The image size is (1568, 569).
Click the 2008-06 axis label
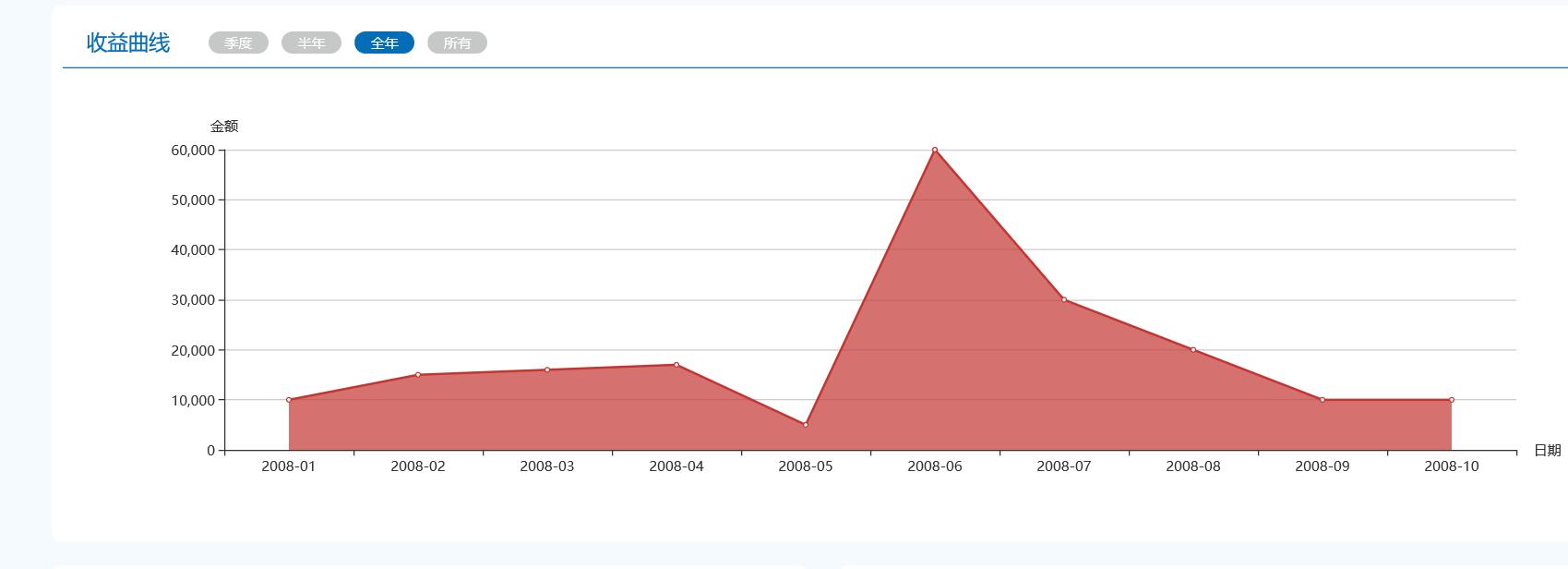[x=935, y=466]
